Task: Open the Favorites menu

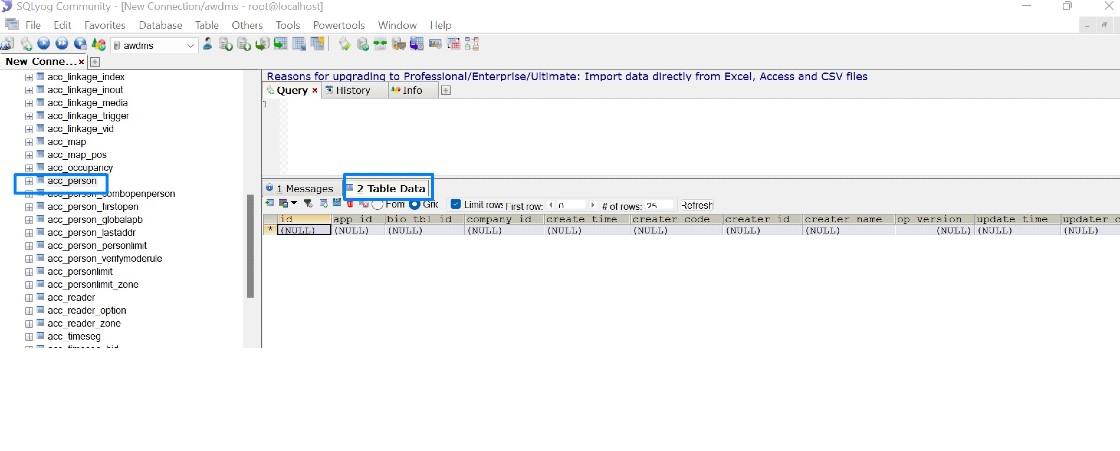Action: pyautogui.click(x=104, y=25)
